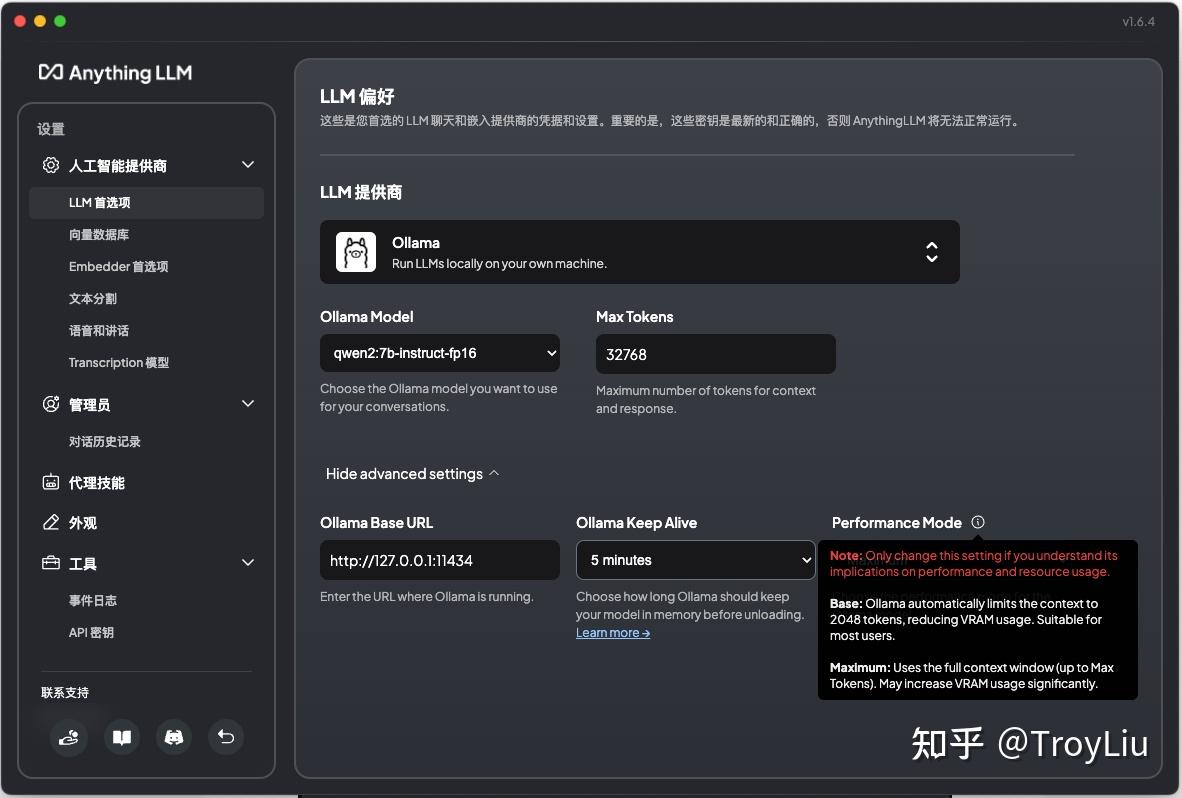Open Transcription 模型 settings
The image size is (1182, 798).
[118, 362]
